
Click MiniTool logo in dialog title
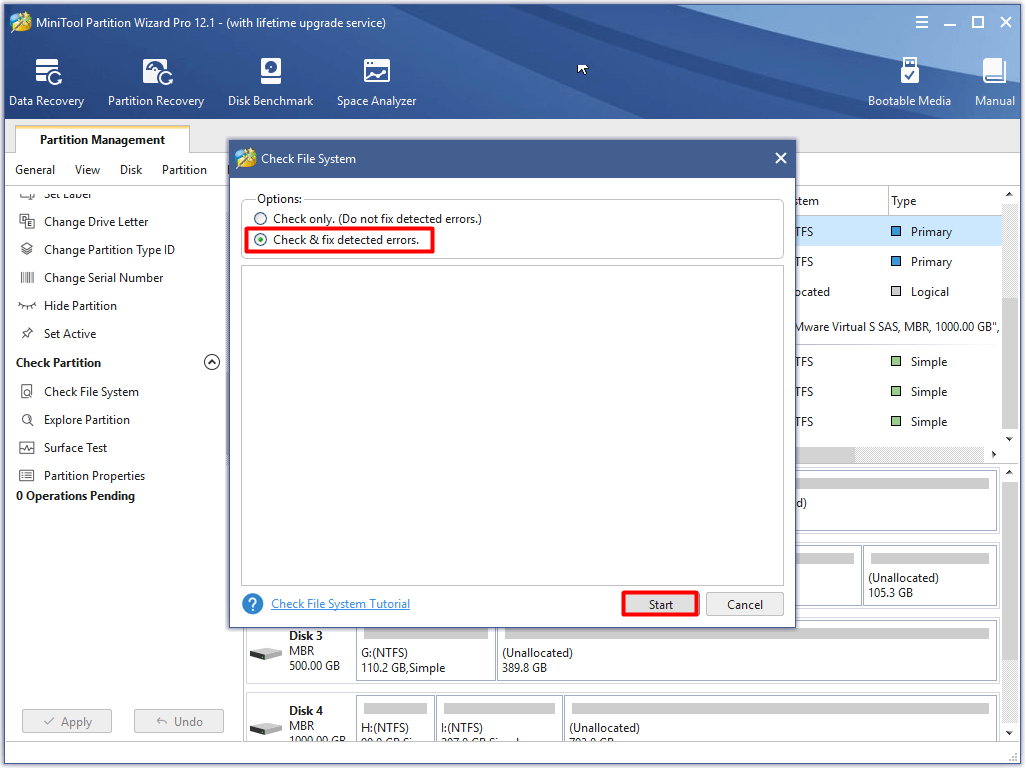coord(245,158)
